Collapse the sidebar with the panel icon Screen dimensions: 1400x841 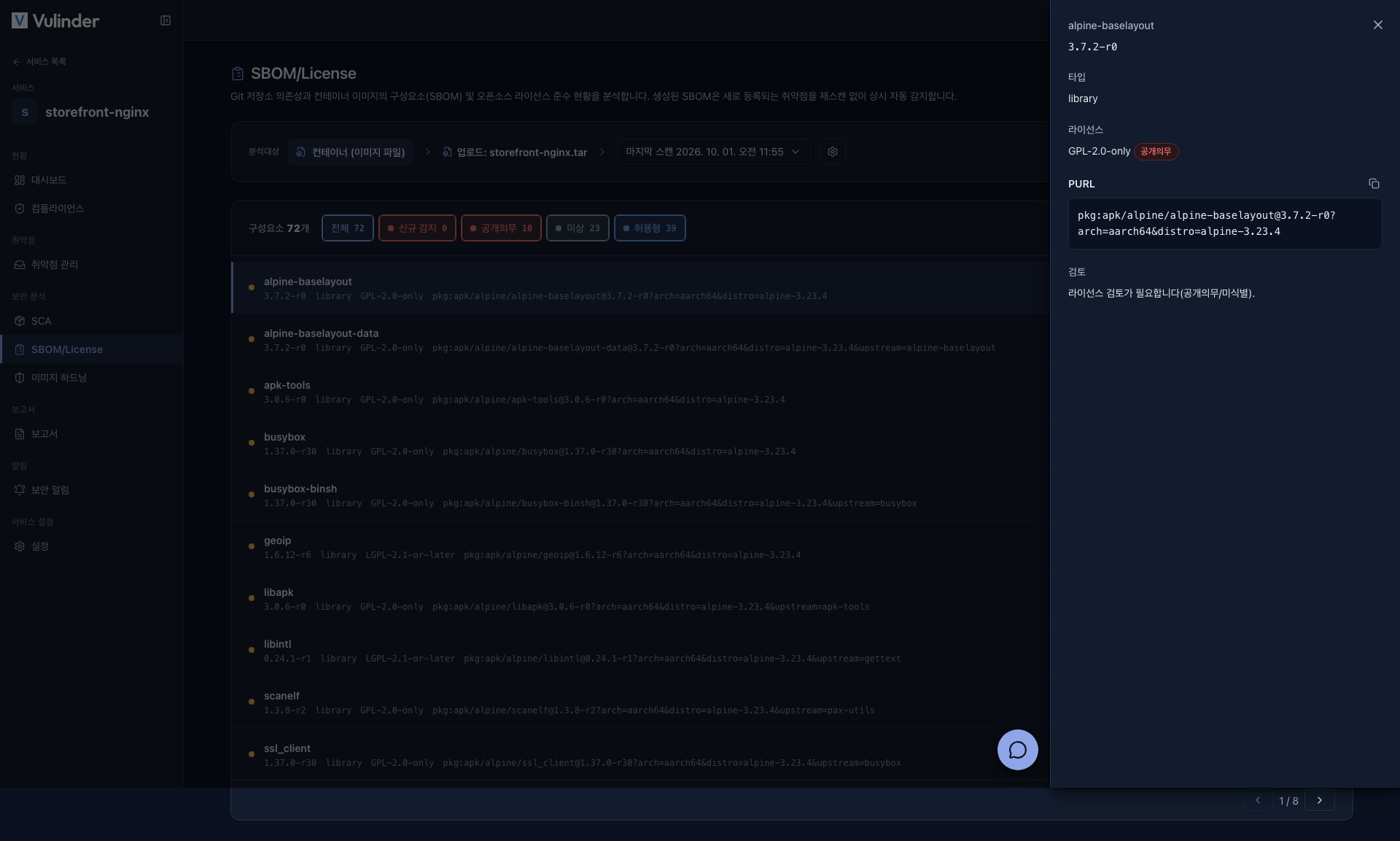pyautogui.click(x=166, y=20)
